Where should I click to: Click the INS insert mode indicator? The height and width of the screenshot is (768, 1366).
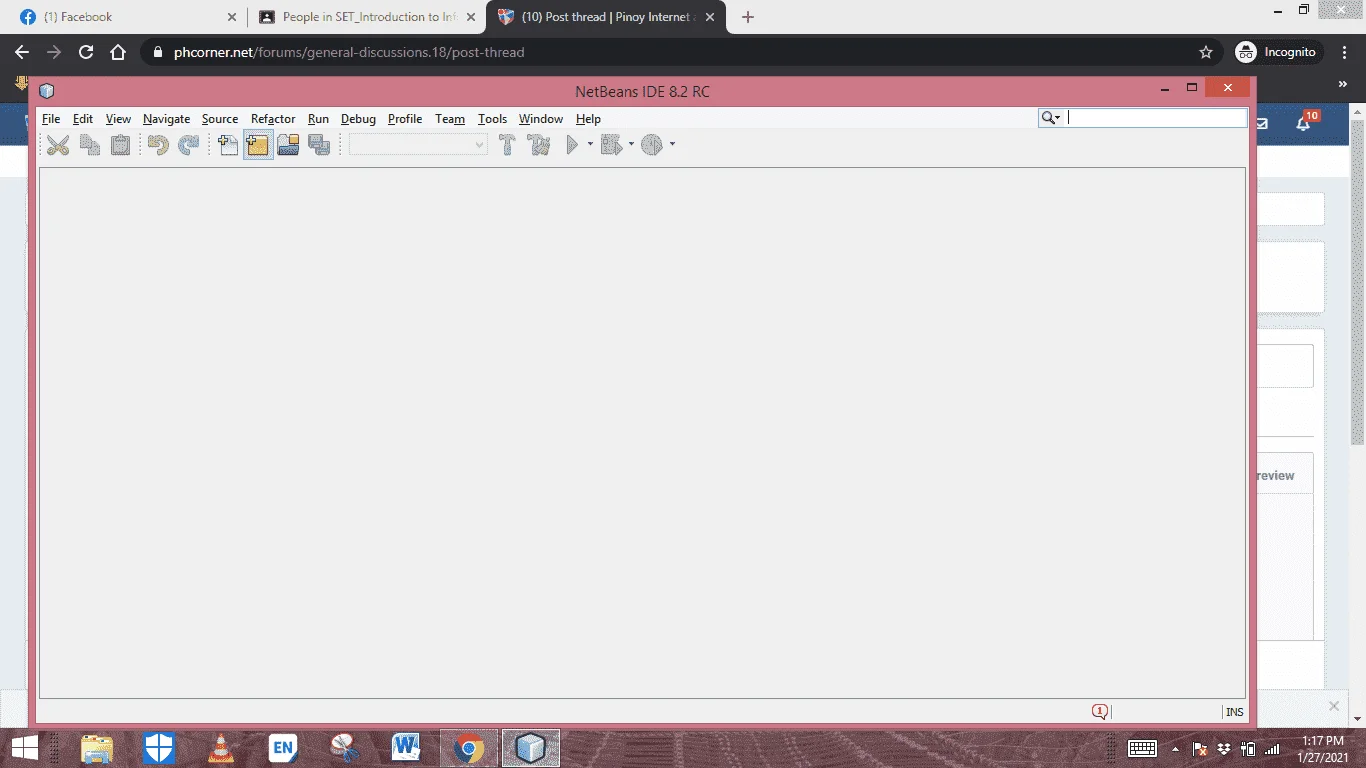pyautogui.click(x=1235, y=712)
